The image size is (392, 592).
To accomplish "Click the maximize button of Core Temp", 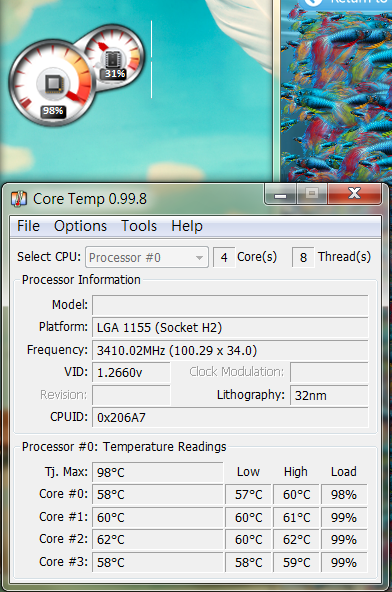I will pyautogui.click(x=312, y=194).
